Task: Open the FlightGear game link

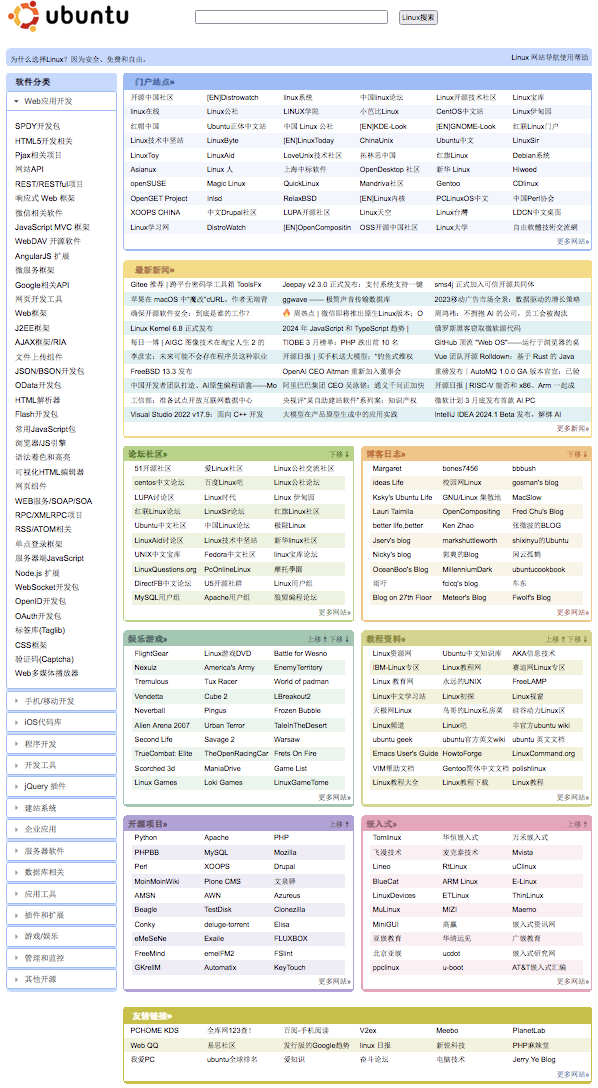Action: pos(151,653)
